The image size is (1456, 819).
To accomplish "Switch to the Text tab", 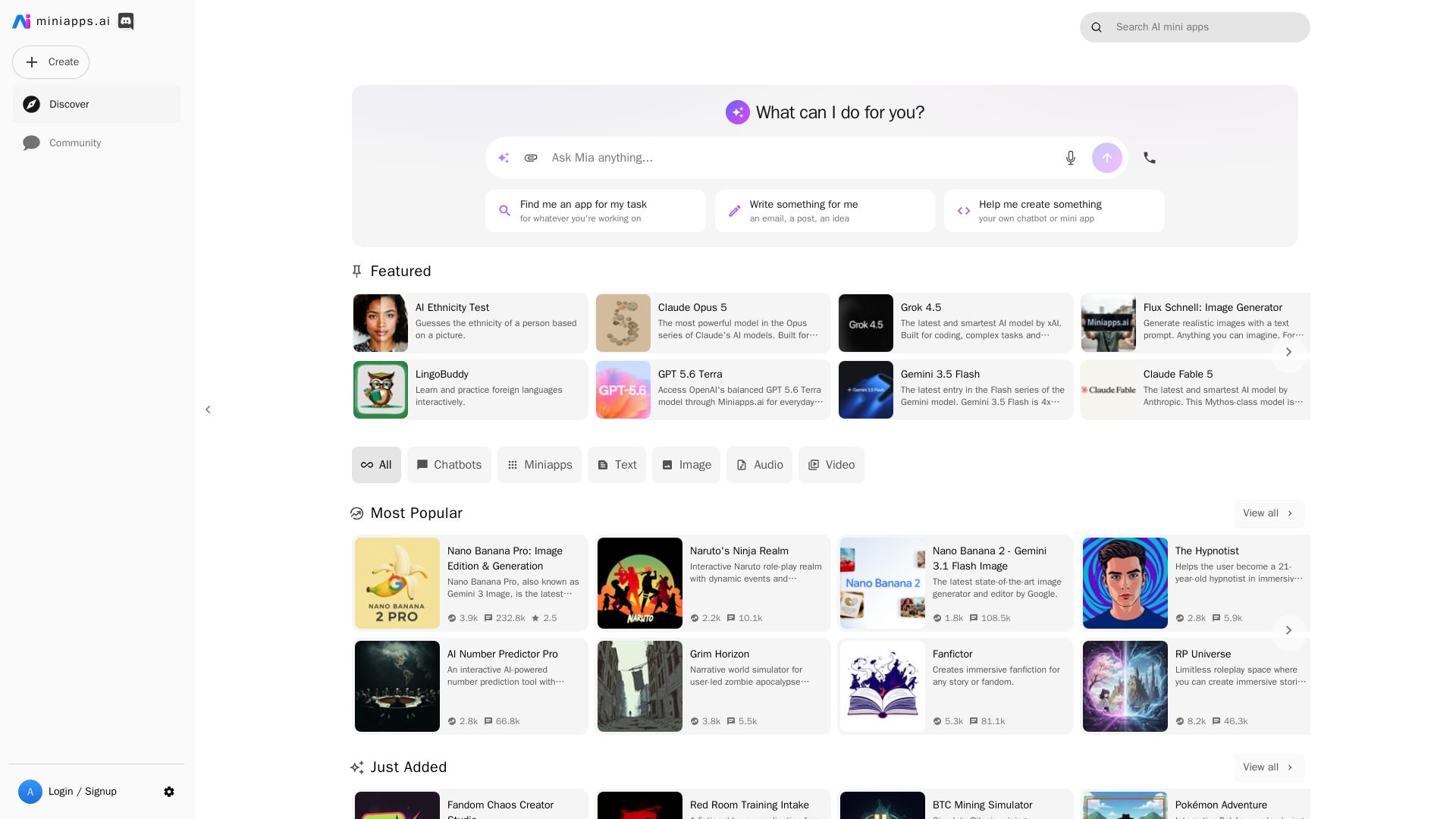I will (617, 465).
